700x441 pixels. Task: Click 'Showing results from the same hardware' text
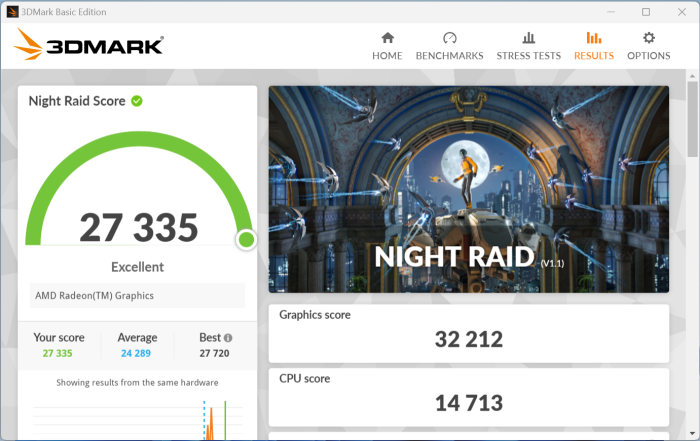pos(137,383)
